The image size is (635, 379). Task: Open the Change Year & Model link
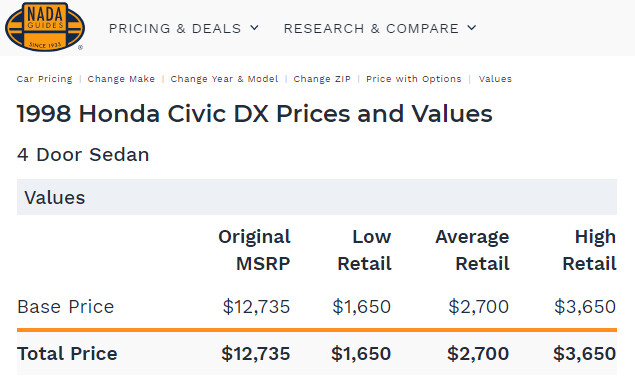pyautogui.click(x=224, y=79)
